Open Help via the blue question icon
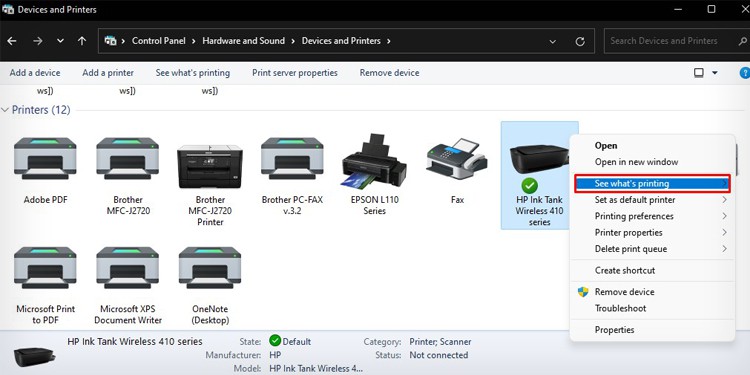Viewport: 750px width, 375px height. pos(745,73)
